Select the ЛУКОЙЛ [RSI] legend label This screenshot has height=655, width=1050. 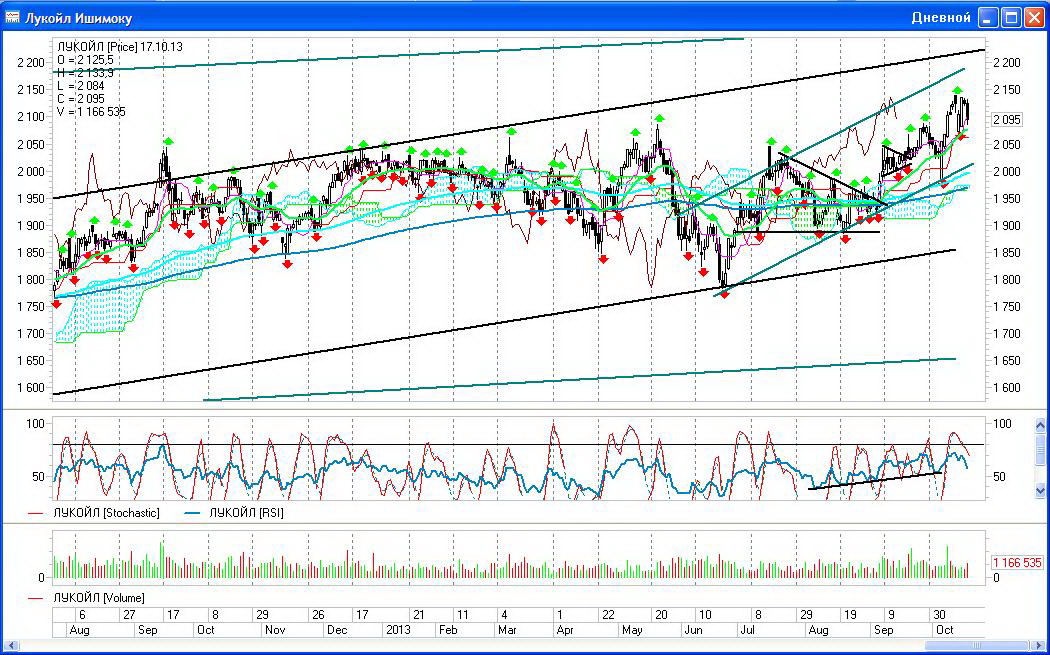coord(246,513)
